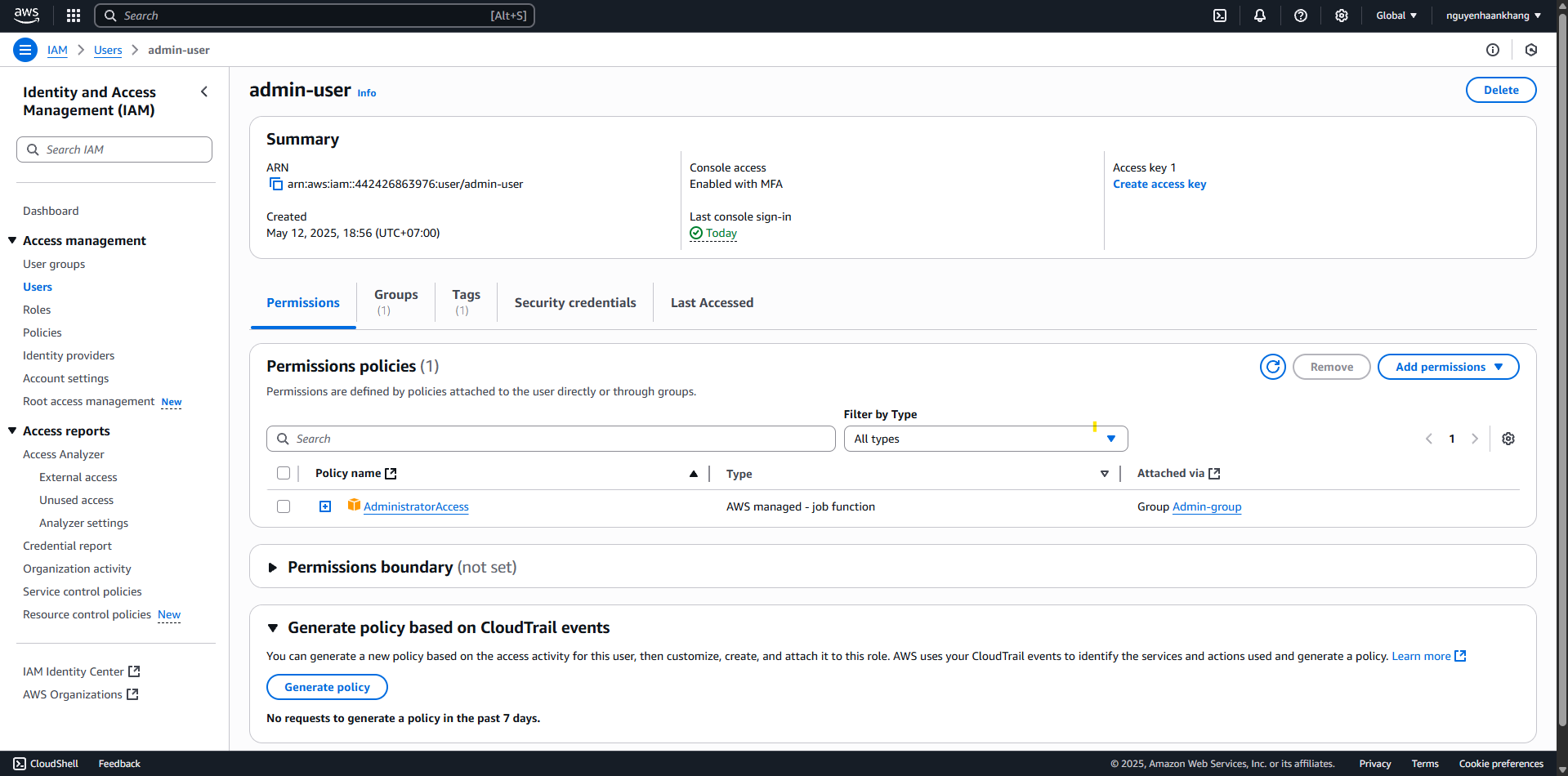Click the Delete user button
The height and width of the screenshot is (776, 1568).
coord(1501,90)
